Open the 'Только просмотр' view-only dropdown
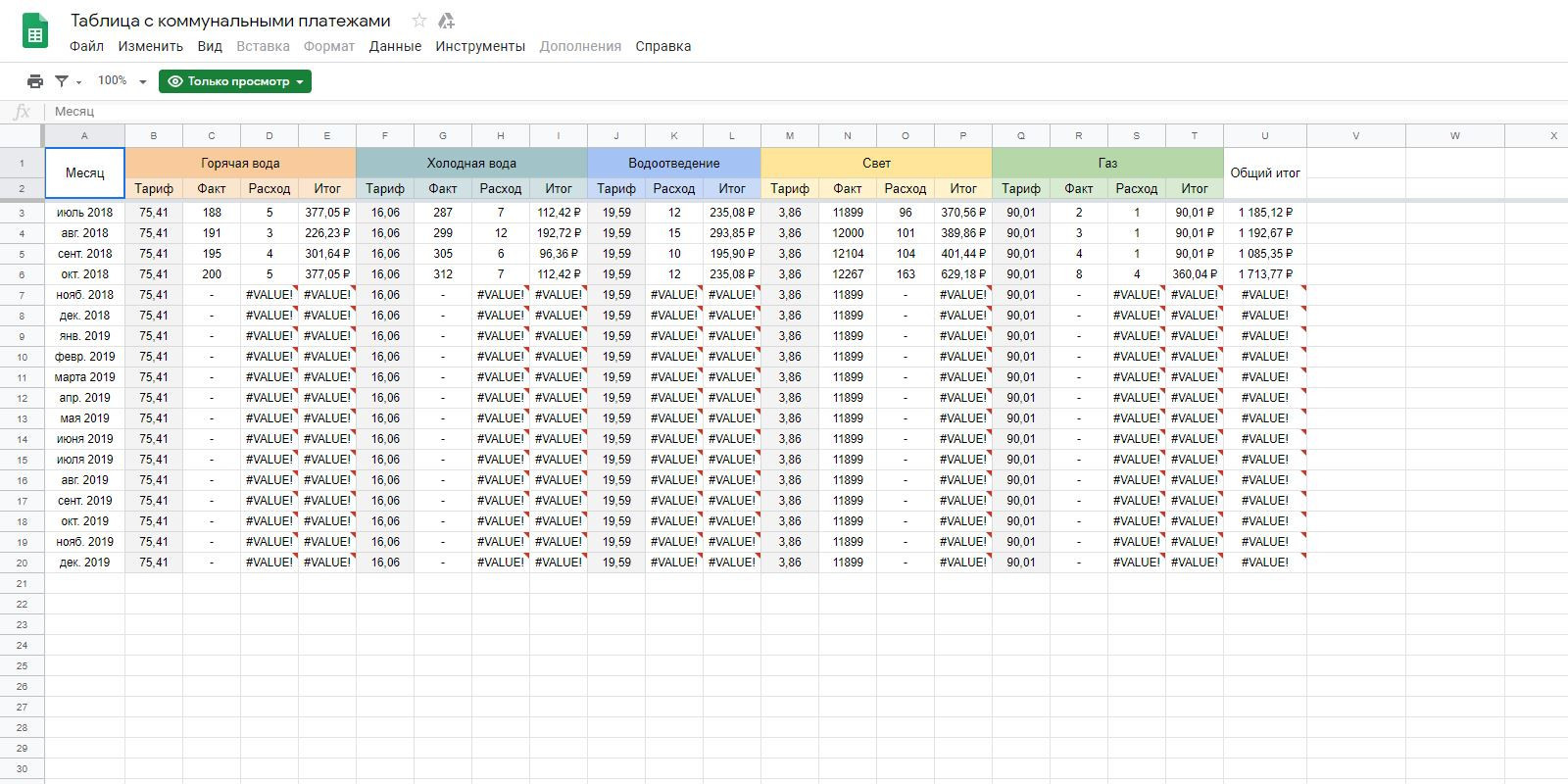The width and height of the screenshot is (1568, 784). click(235, 81)
